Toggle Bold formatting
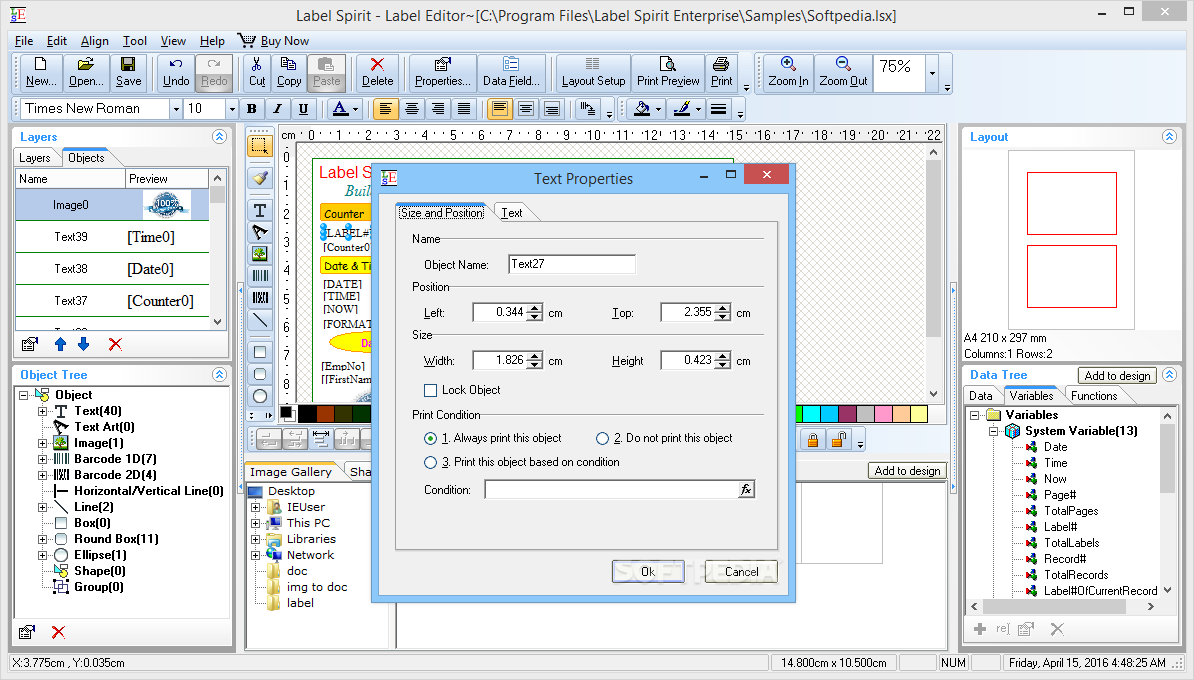The width and height of the screenshot is (1194, 680). coord(252,109)
